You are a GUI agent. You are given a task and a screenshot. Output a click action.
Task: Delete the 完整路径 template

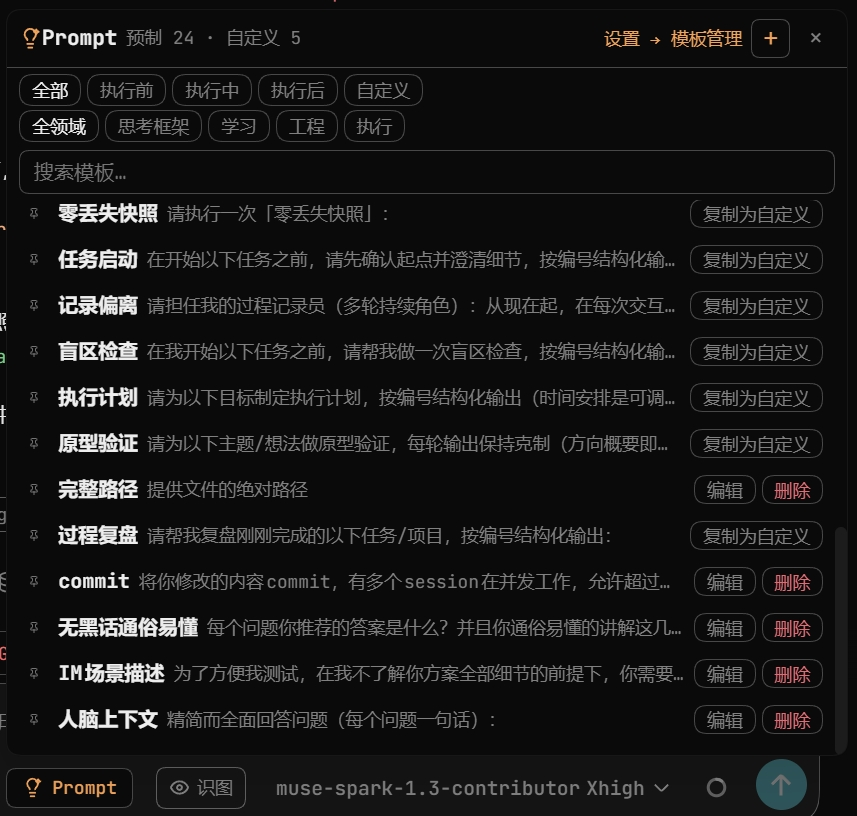(792, 490)
